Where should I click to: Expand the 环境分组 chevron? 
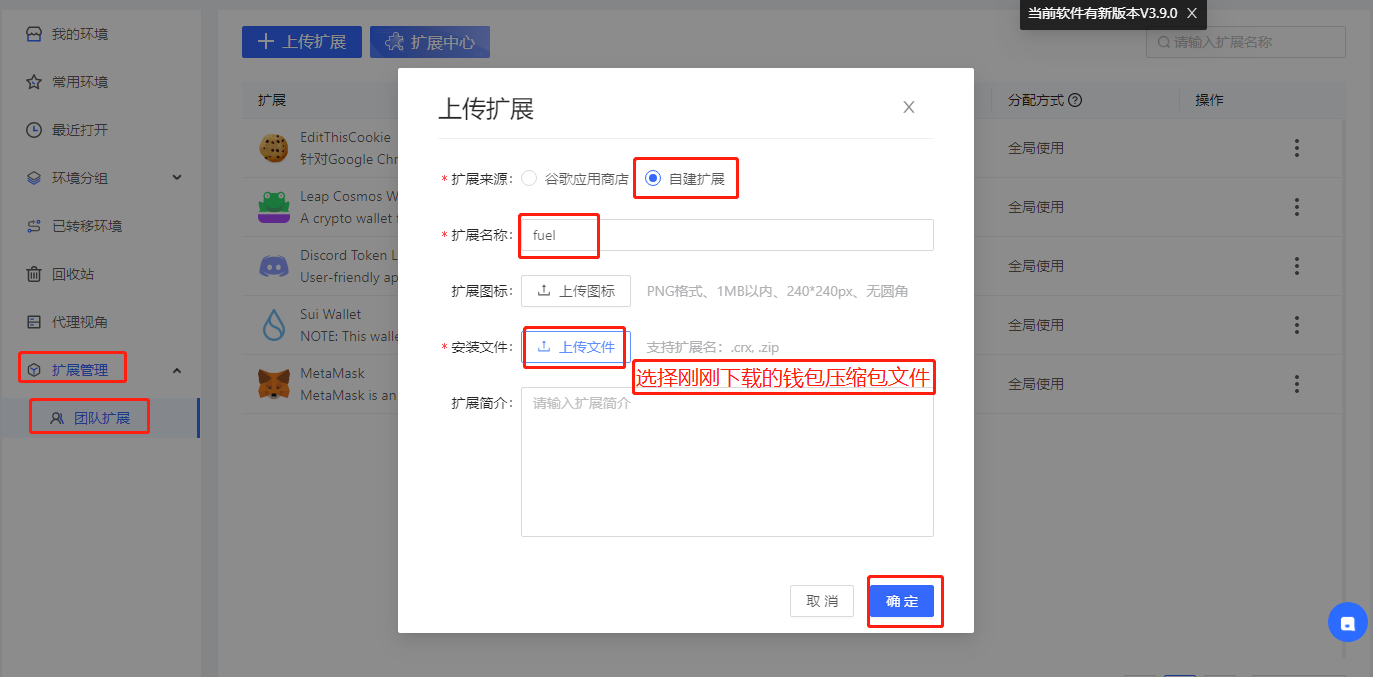coord(177,178)
